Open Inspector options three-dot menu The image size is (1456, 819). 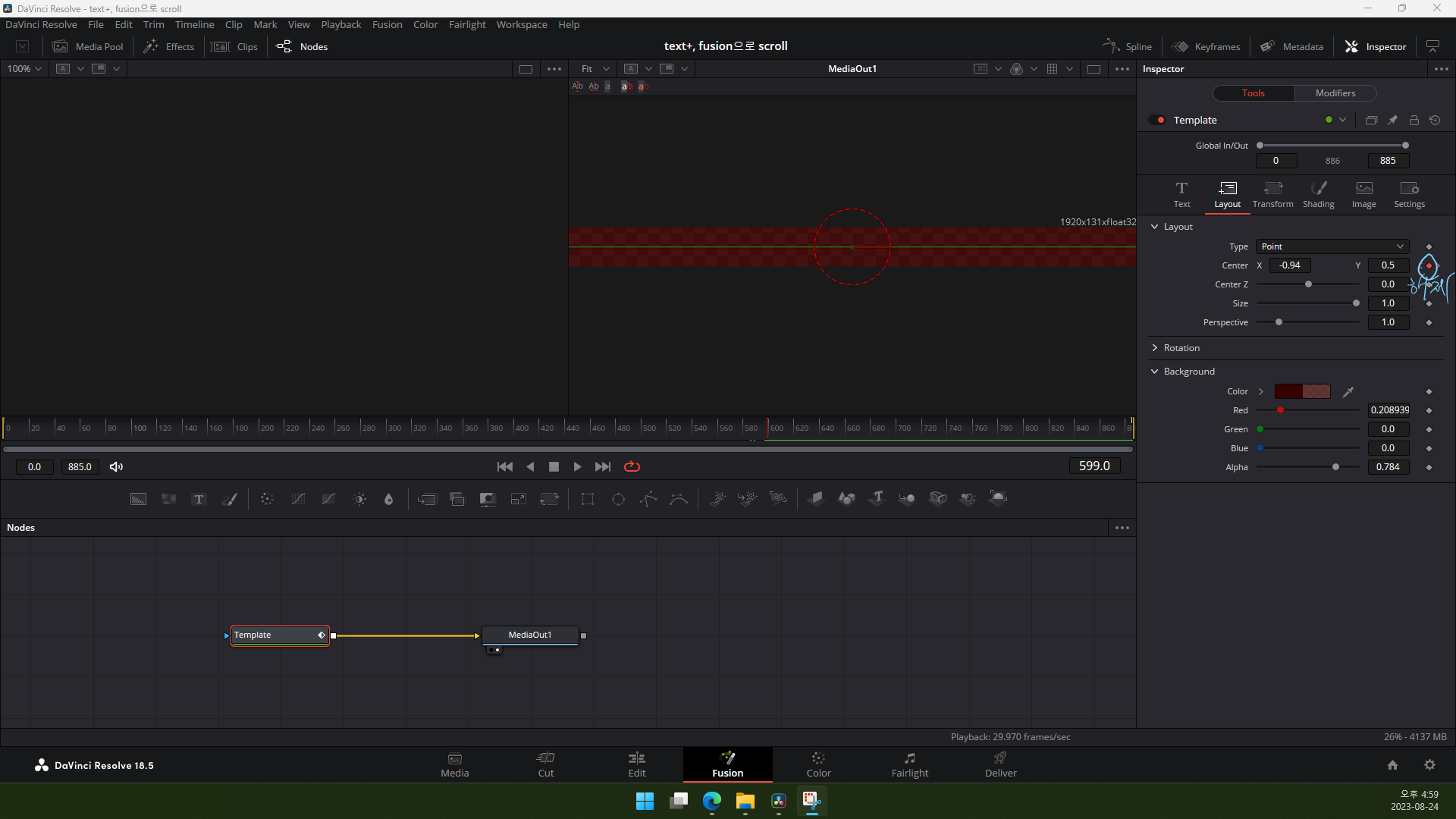1442,68
